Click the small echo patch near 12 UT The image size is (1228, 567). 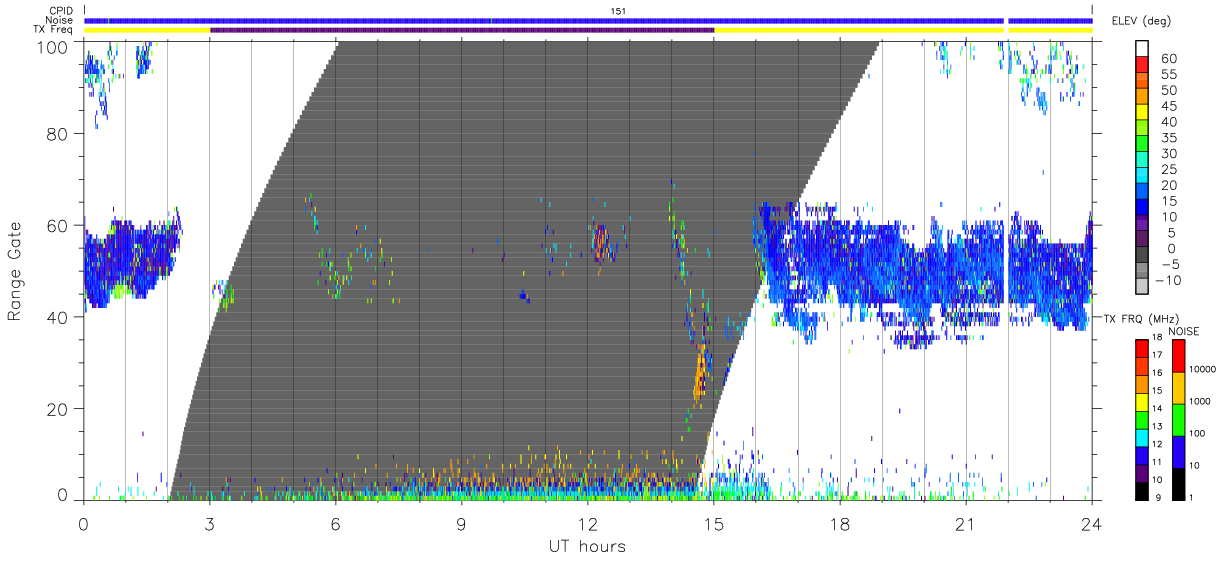601,242
